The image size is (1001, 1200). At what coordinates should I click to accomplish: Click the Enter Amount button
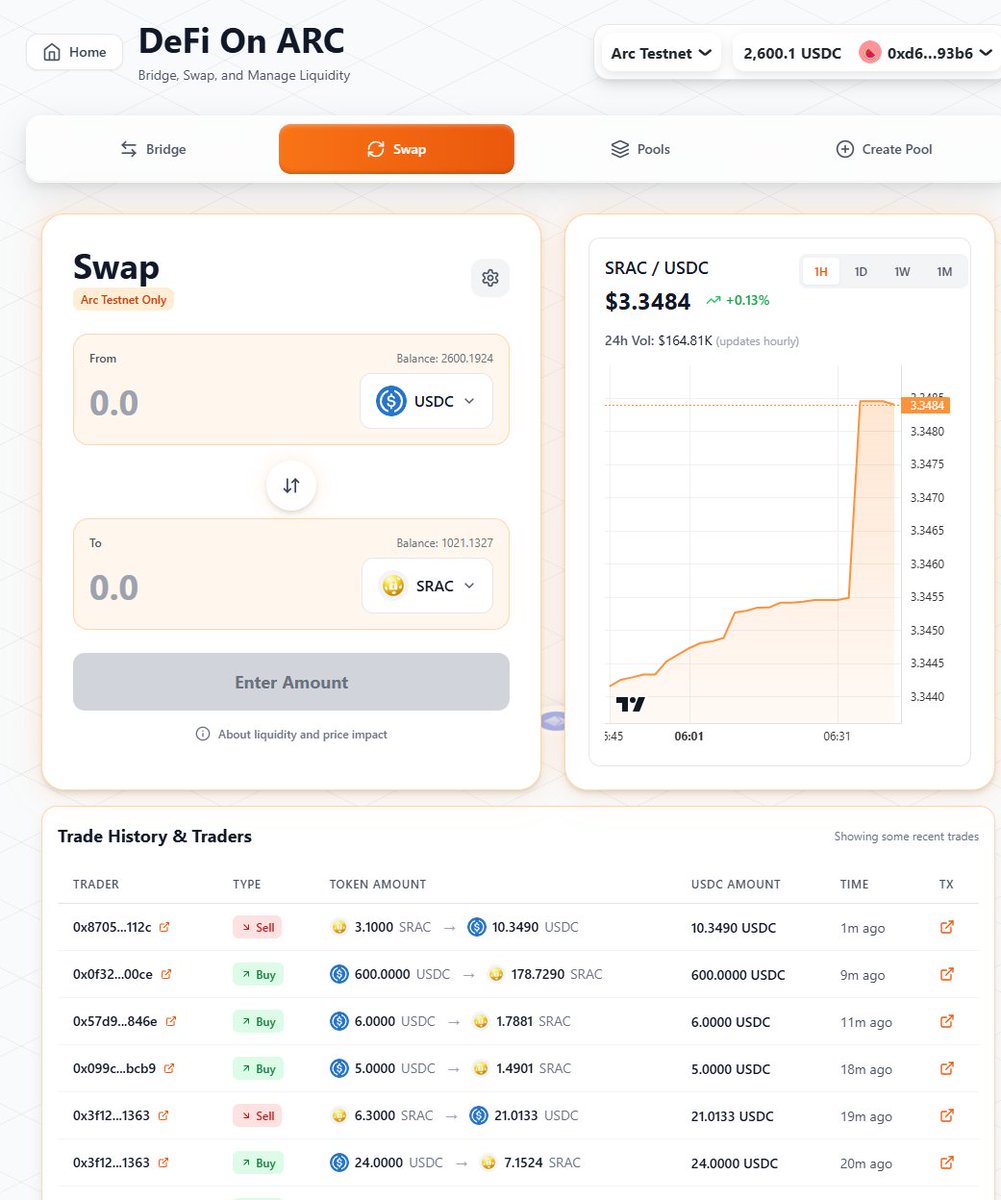pos(291,682)
